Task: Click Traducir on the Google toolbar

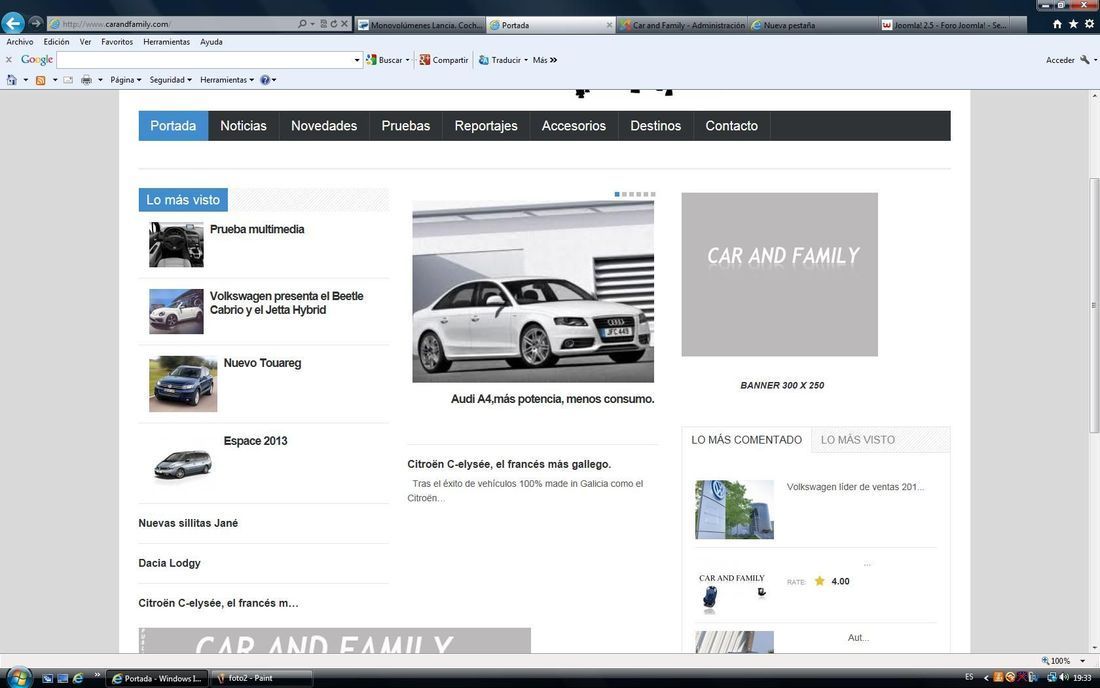Action: pyautogui.click(x=500, y=60)
